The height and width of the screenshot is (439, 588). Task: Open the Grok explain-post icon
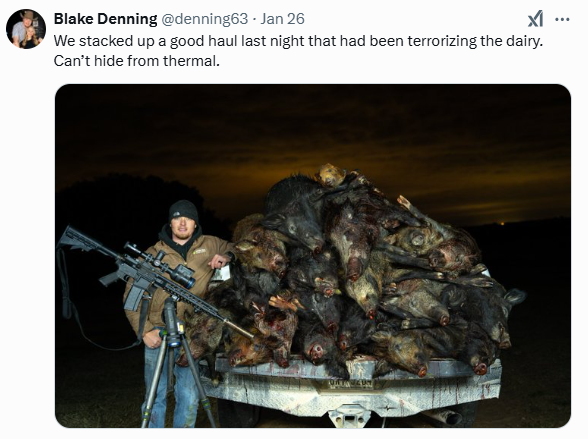[x=535, y=19]
